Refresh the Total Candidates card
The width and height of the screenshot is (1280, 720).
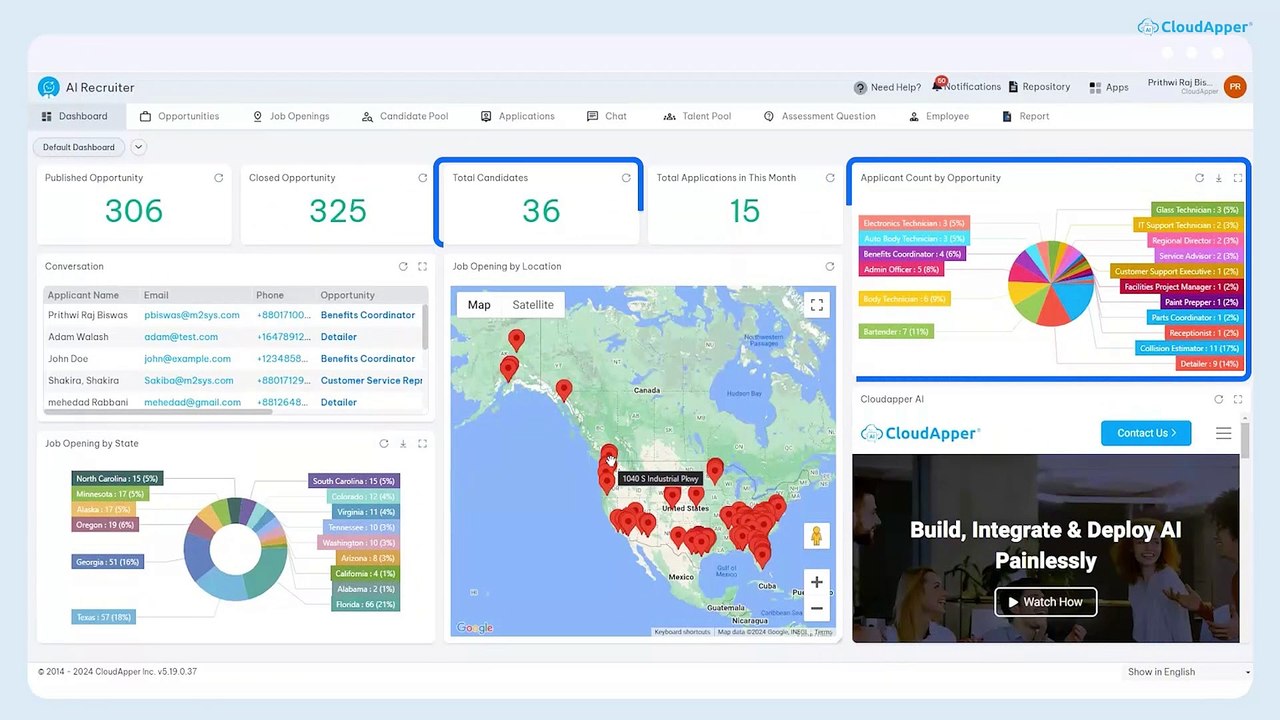pos(626,178)
